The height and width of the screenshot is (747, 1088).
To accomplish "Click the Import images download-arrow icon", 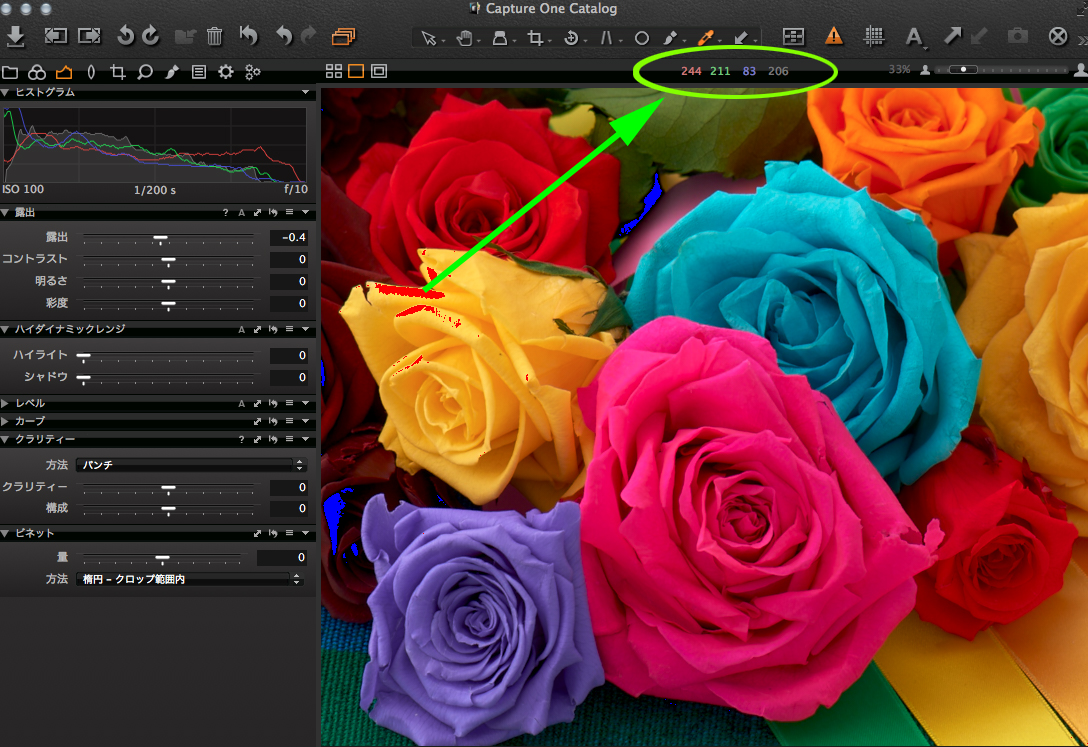I will coord(15,36).
